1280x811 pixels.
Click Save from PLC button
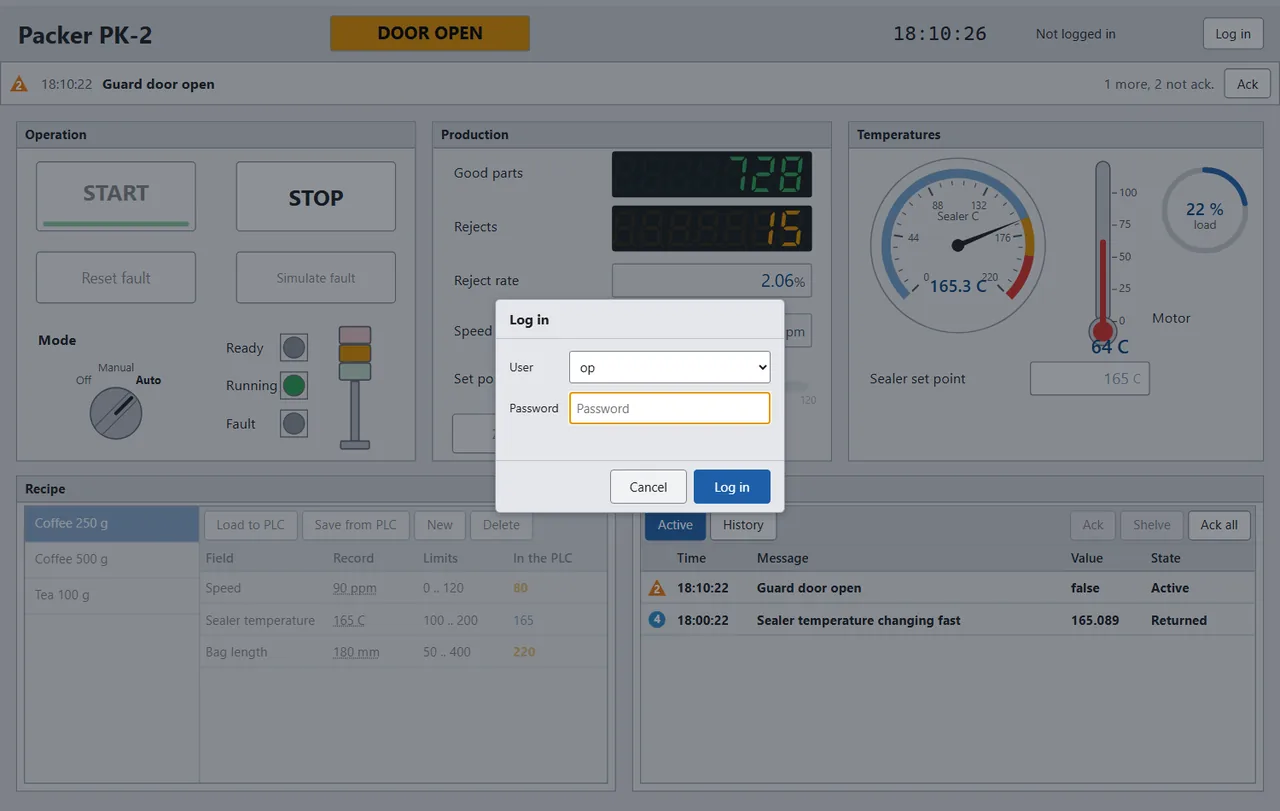coord(356,525)
